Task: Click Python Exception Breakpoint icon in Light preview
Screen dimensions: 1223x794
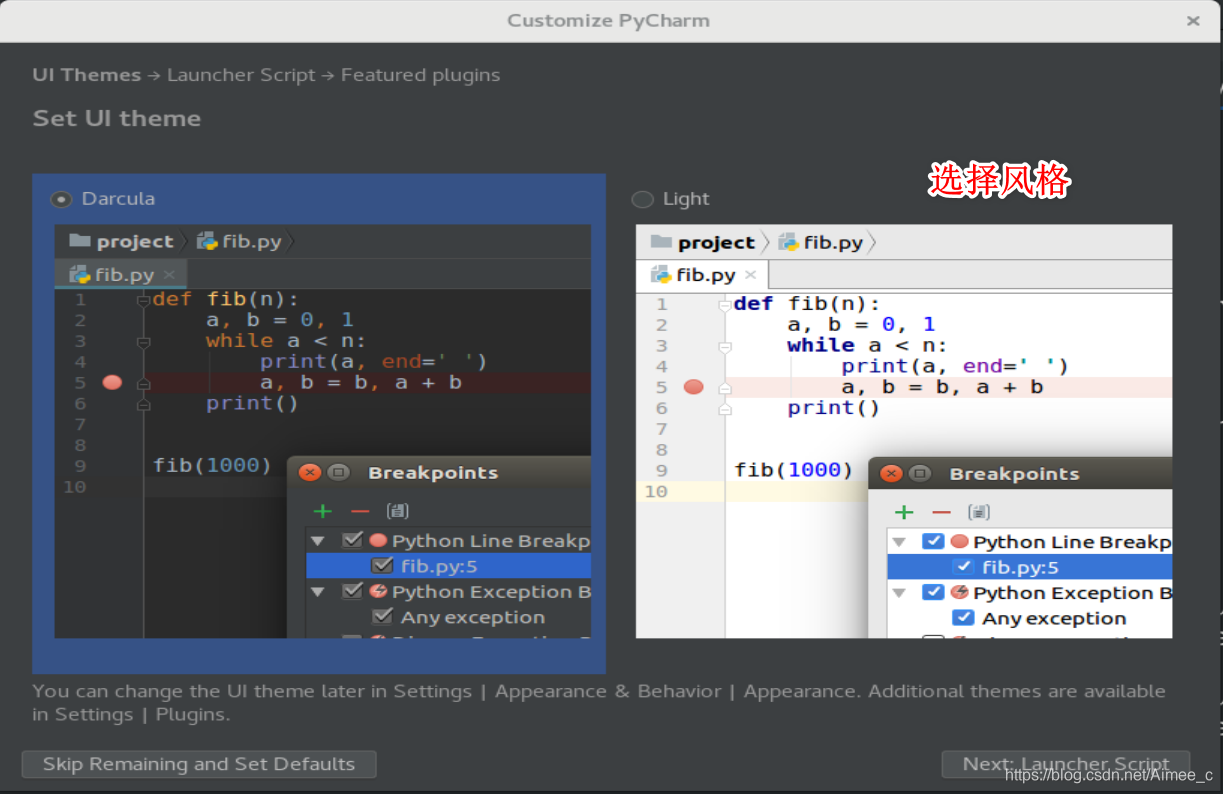Action: pyautogui.click(x=959, y=592)
